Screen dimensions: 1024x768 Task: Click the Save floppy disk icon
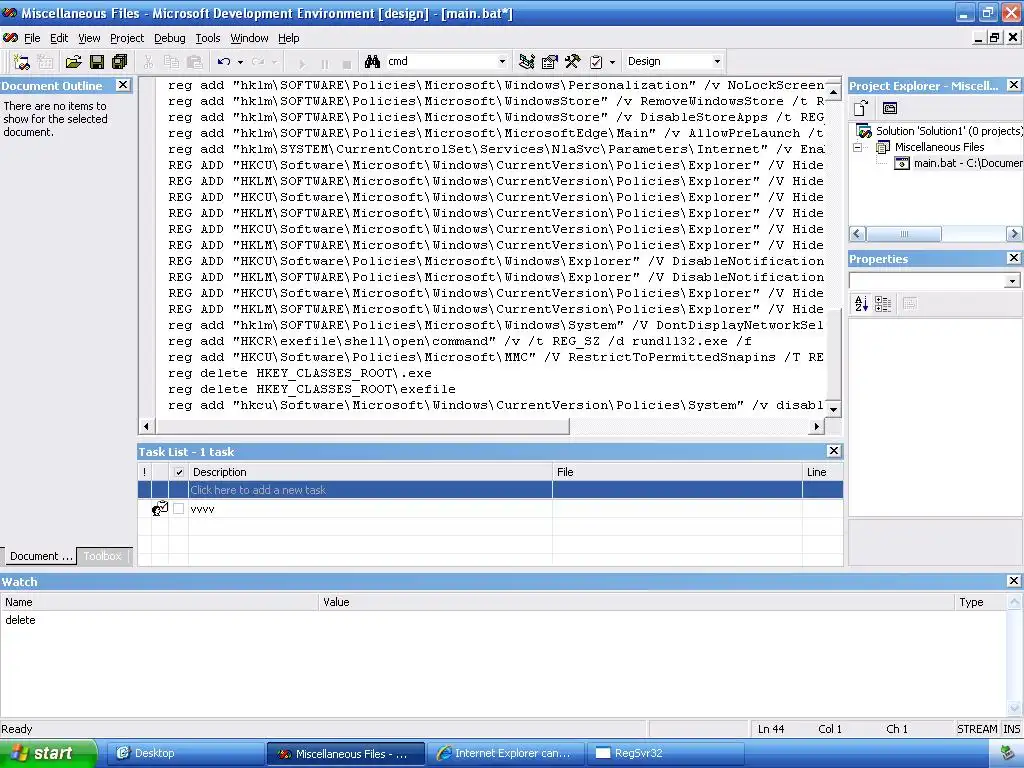pyautogui.click(x=97, y=62)
